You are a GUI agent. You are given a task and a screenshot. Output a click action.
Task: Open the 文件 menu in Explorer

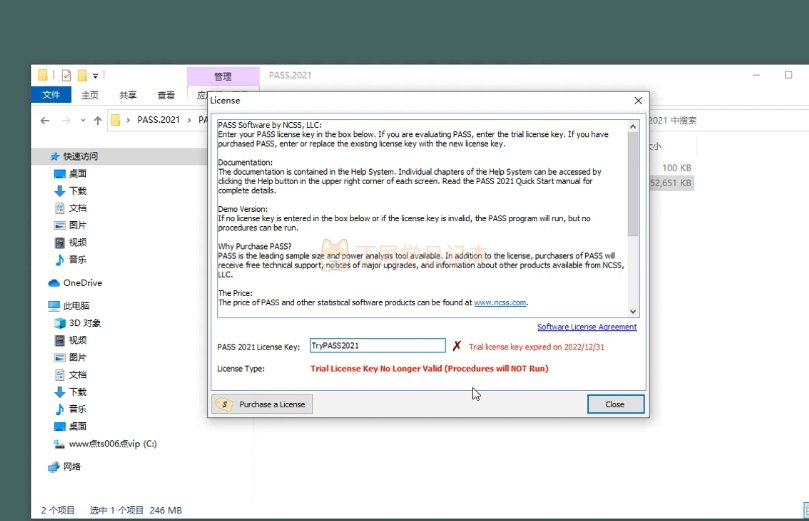pyautogui.click(x=51, y=95)
